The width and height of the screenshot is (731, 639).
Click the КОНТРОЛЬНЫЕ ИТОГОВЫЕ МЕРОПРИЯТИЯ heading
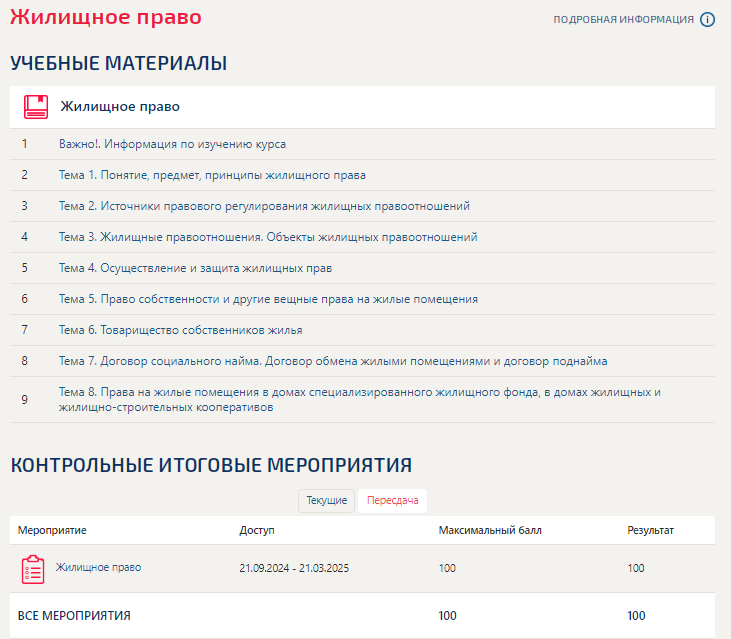(211, 465)
